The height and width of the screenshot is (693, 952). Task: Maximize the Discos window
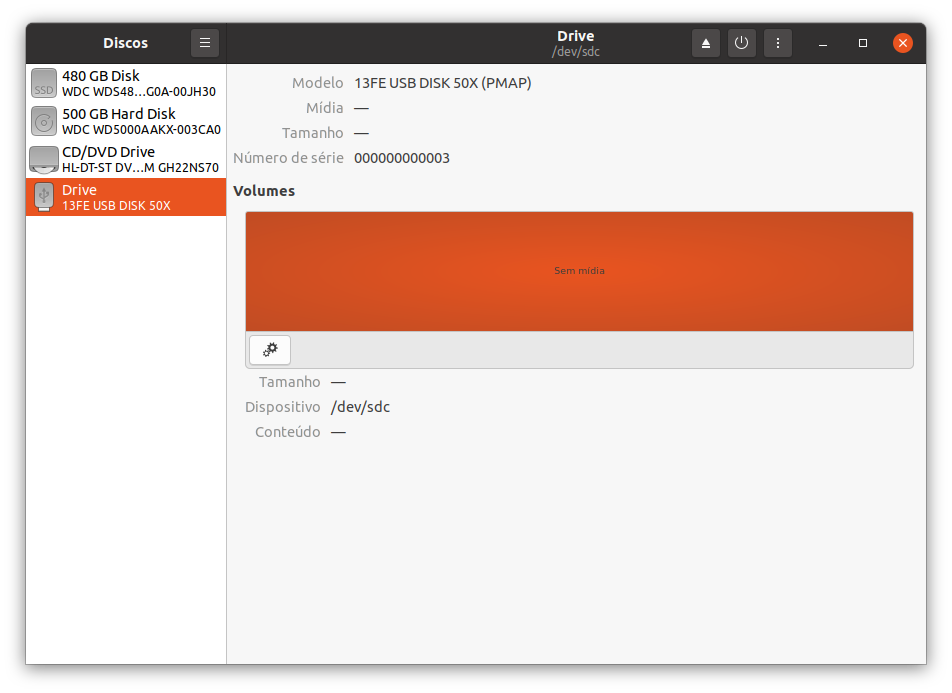[x=863, y=43]
